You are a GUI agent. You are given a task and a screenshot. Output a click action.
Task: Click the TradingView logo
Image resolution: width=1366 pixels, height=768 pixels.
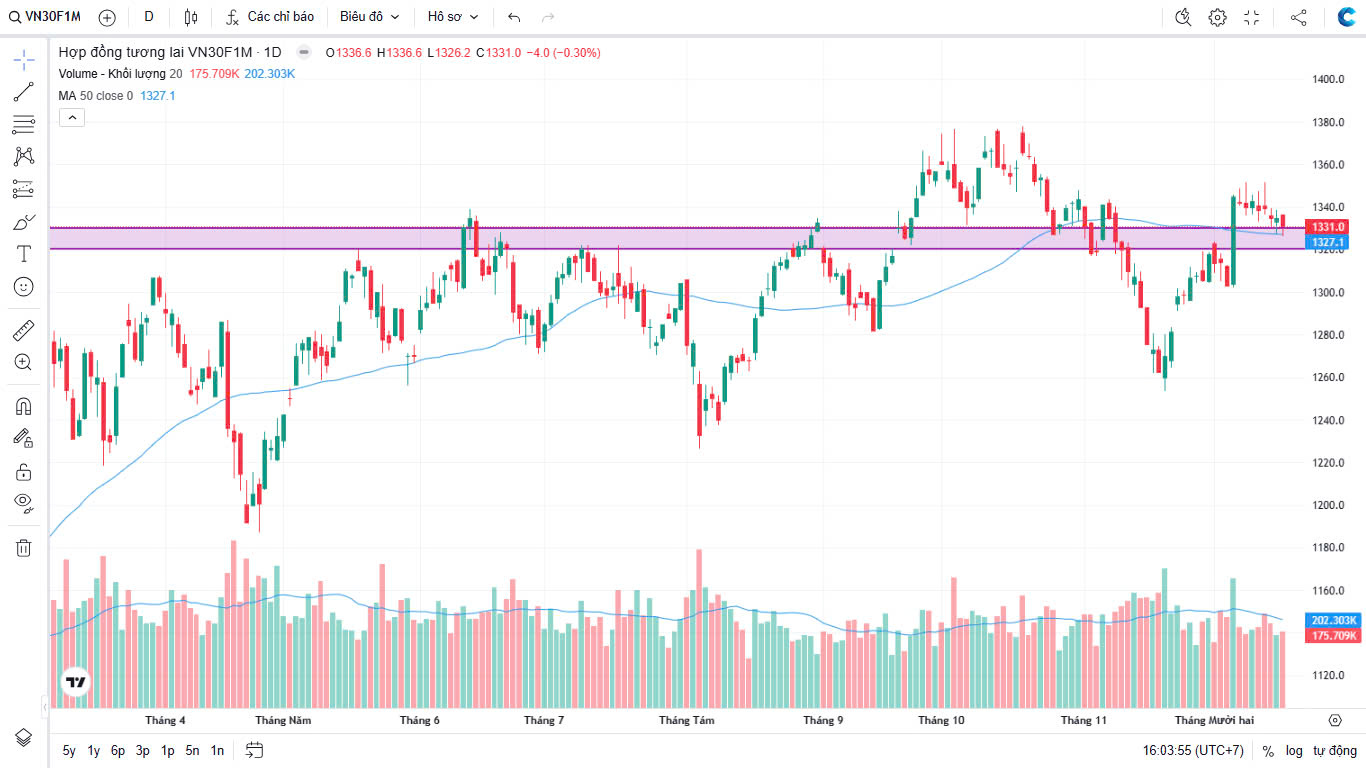[x=75, y=683]
